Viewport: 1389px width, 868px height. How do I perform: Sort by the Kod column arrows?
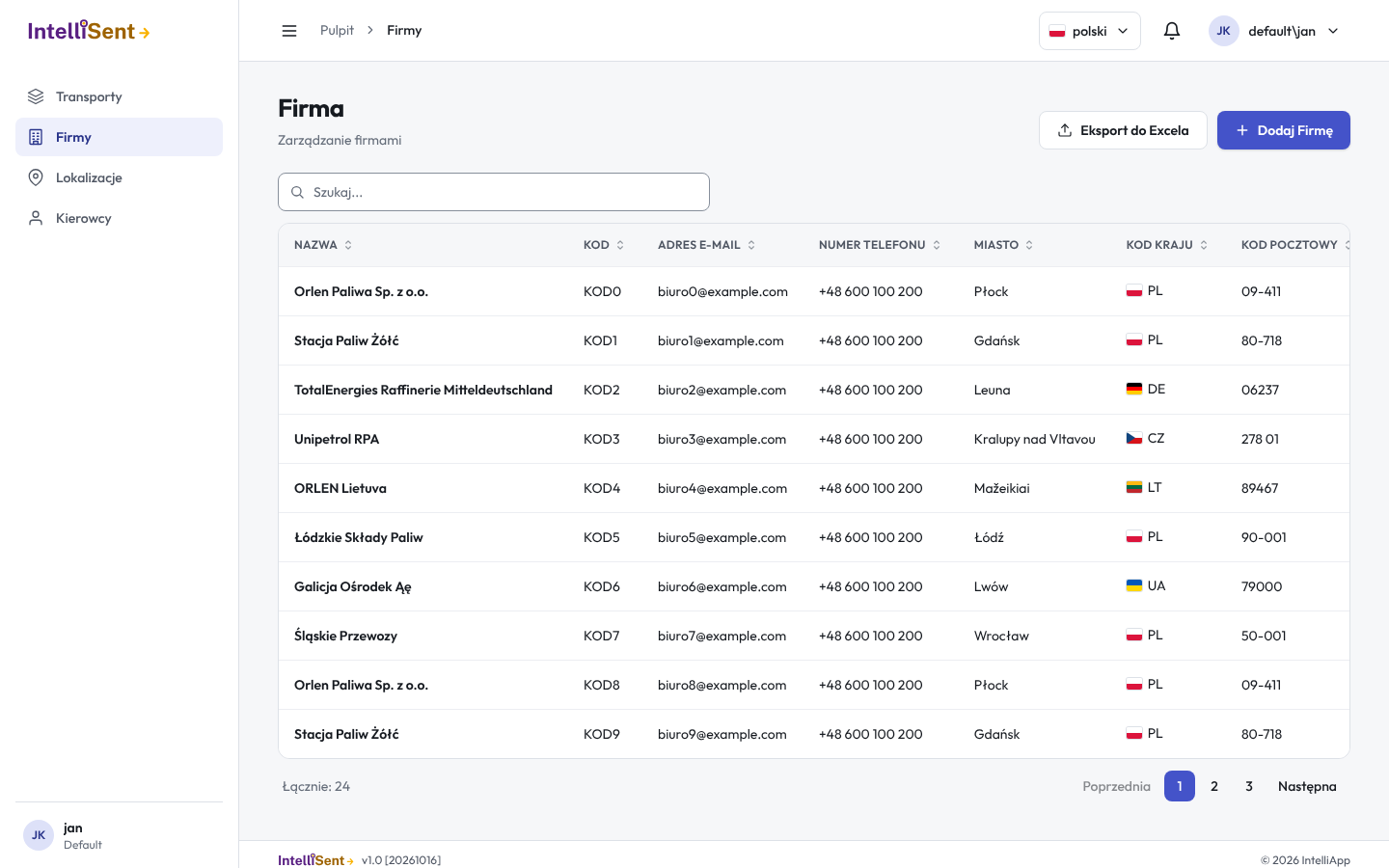620,245
